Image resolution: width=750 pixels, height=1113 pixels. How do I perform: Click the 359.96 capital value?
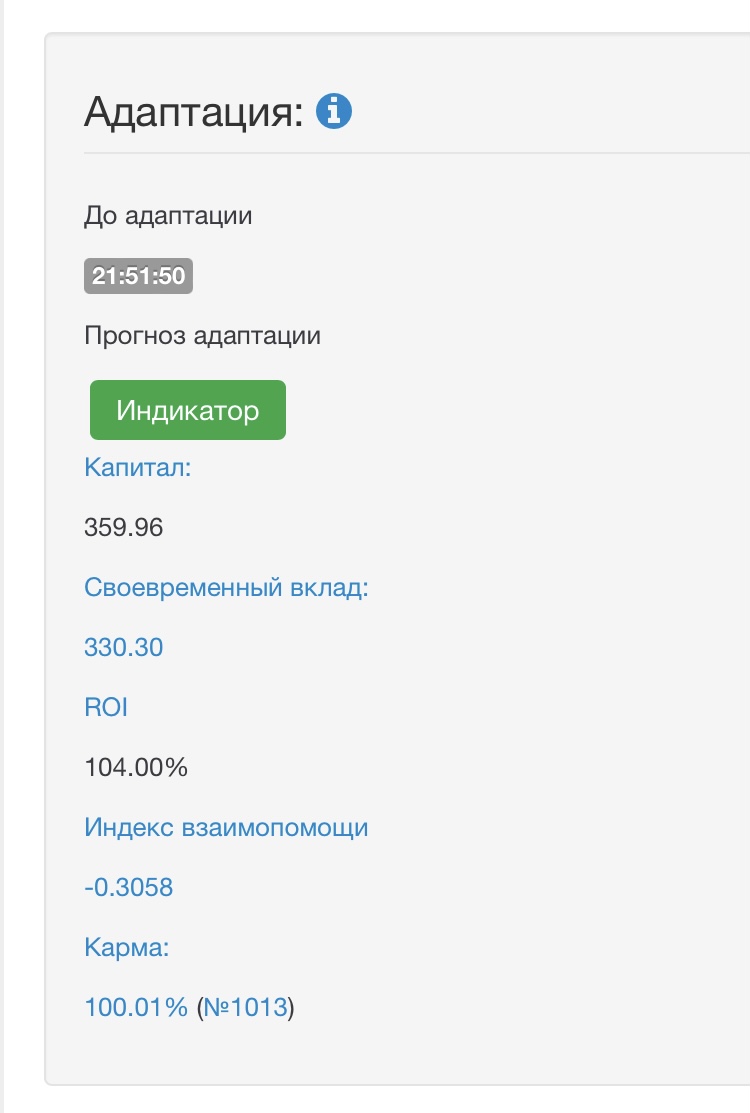pyautogui.click(x=123, y=527)
